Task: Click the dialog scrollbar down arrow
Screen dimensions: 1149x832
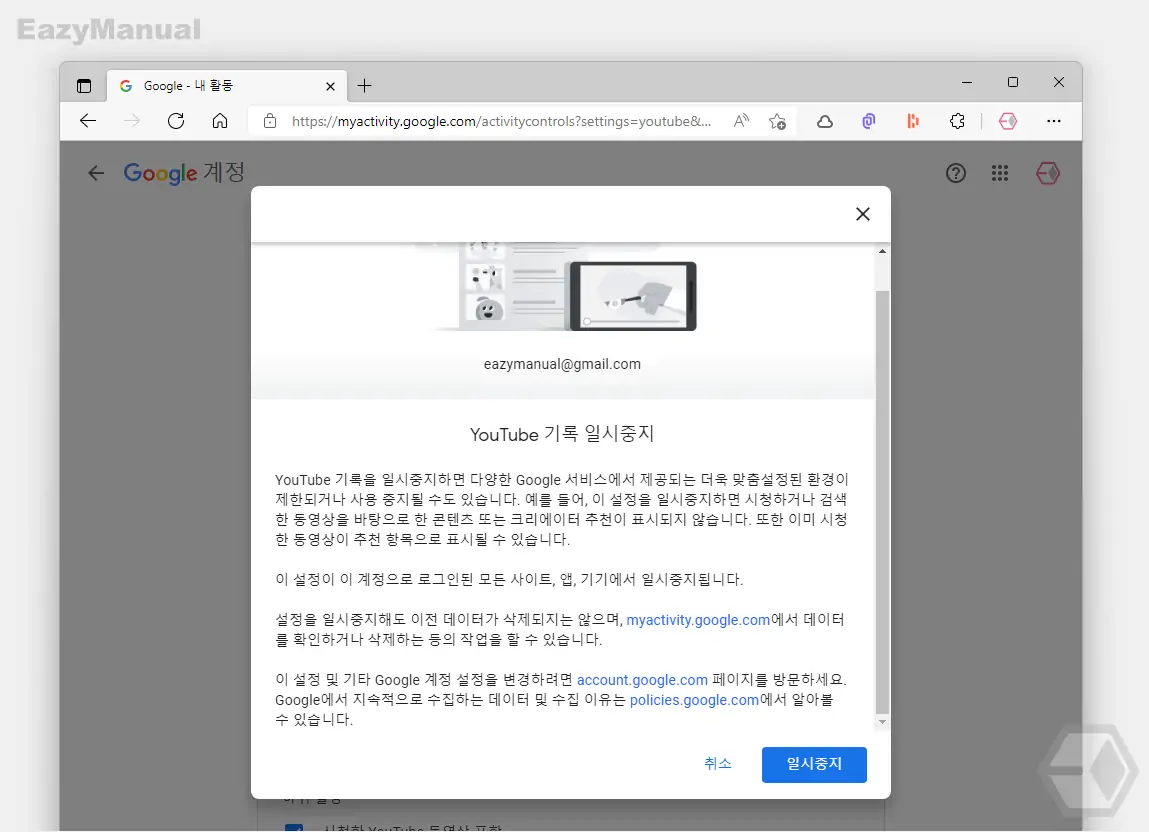Action: [882, 722]
